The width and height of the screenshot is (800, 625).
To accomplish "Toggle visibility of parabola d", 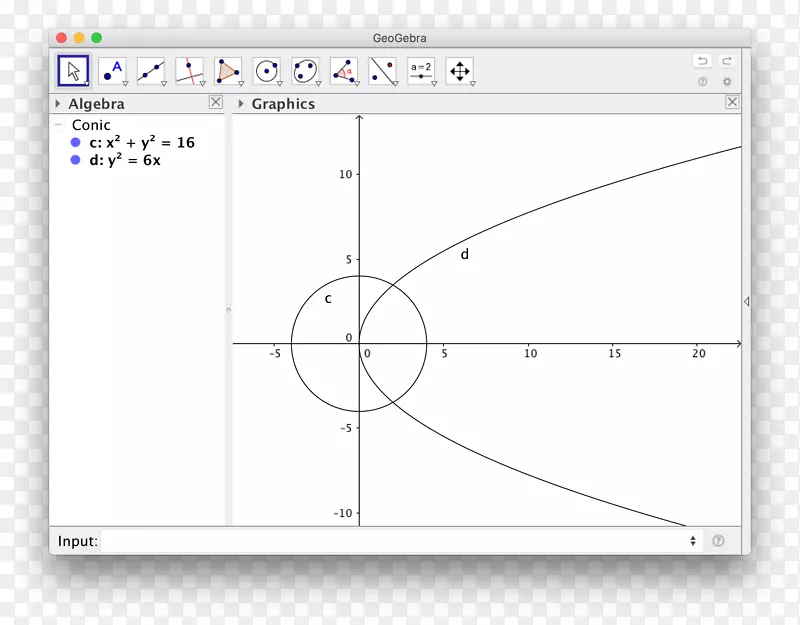I will 73,159.
